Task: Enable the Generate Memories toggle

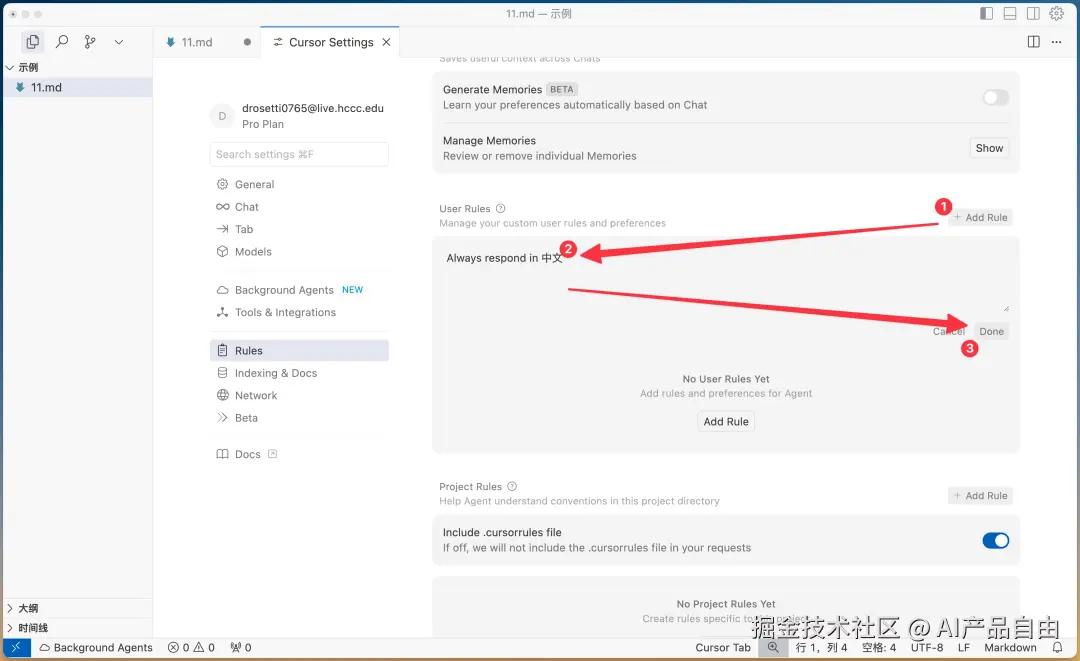Action: tap(995, 97)
